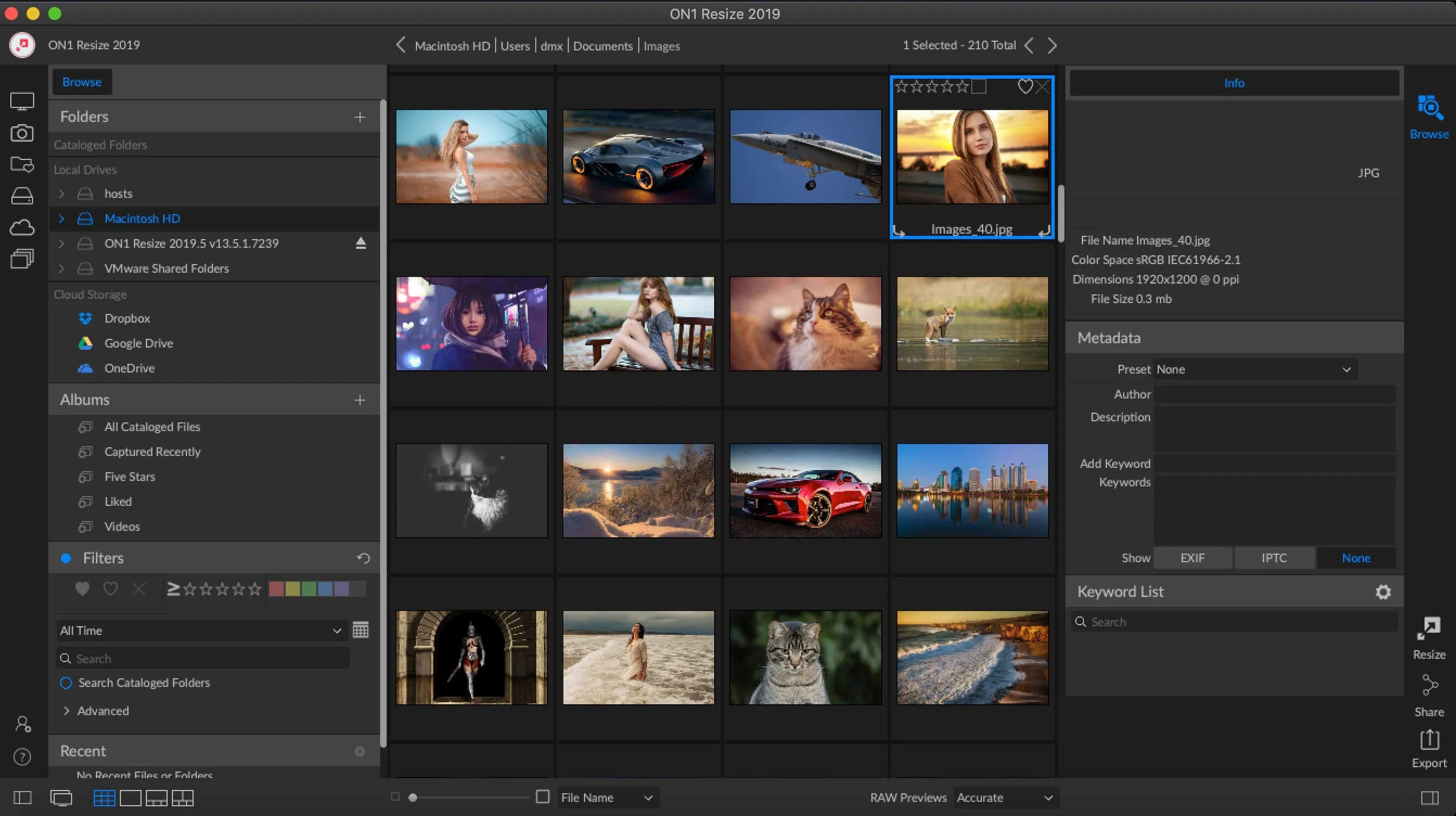1456x816 pixels.
Task: Switch to filmstrip view mode icon
Action: point(157,798)
